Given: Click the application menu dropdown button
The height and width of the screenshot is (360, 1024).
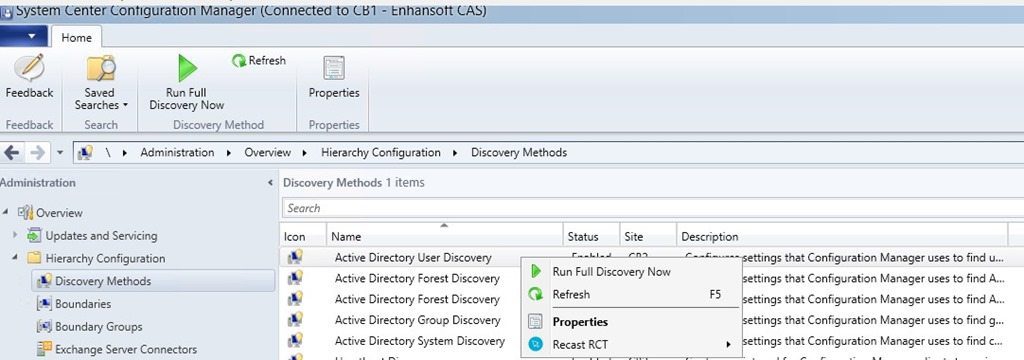Looking at the screenshot, I should tap(24, 36).
